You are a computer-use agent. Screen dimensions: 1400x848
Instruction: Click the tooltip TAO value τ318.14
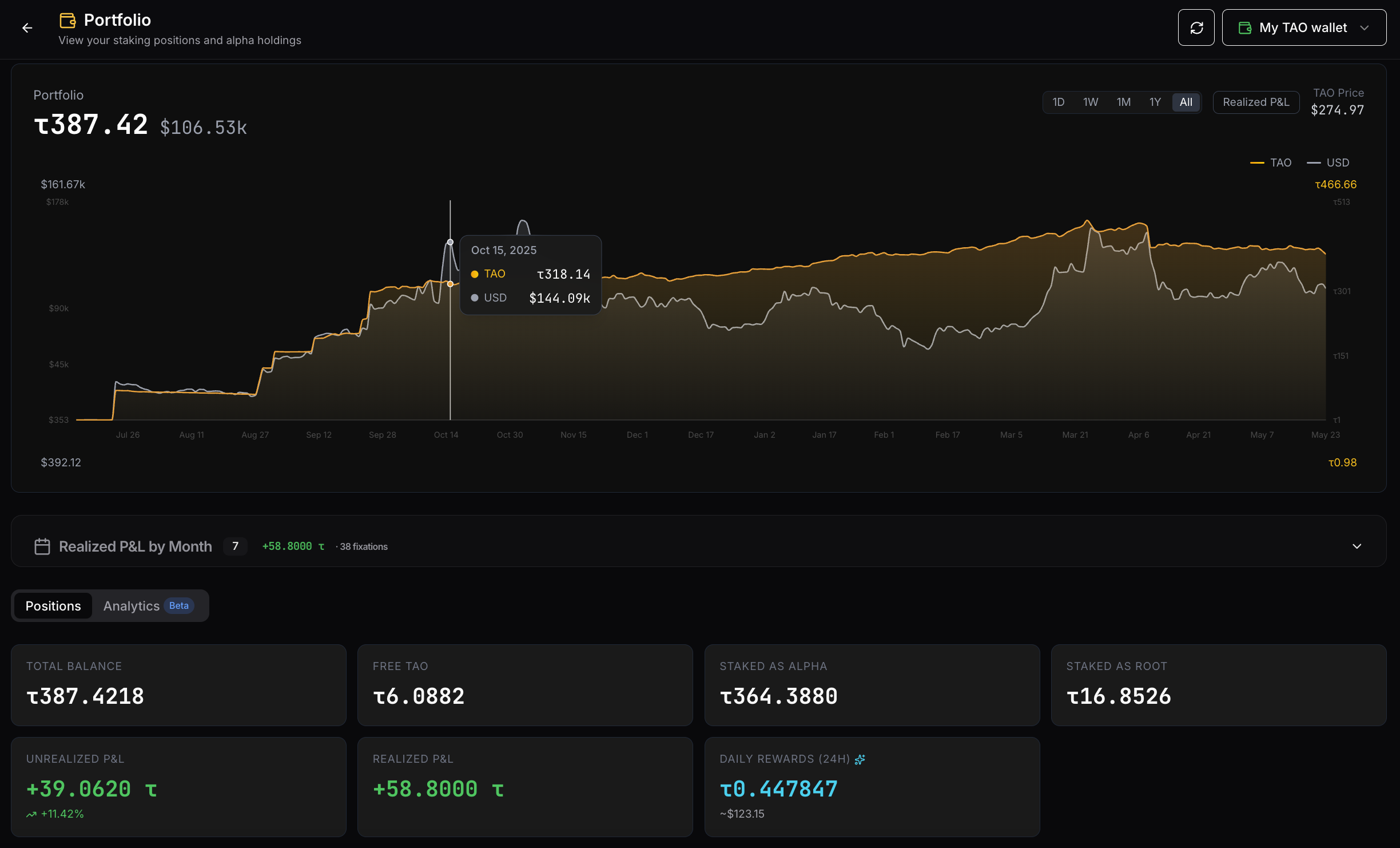pyautogui.click(x=563, y=275)
